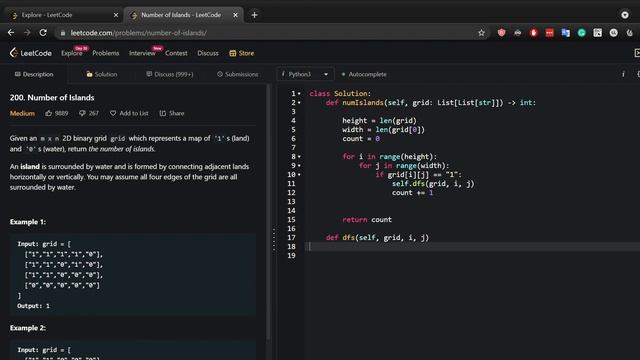
Task: Click the problem description scrollbar
Action: click(268, 212)
